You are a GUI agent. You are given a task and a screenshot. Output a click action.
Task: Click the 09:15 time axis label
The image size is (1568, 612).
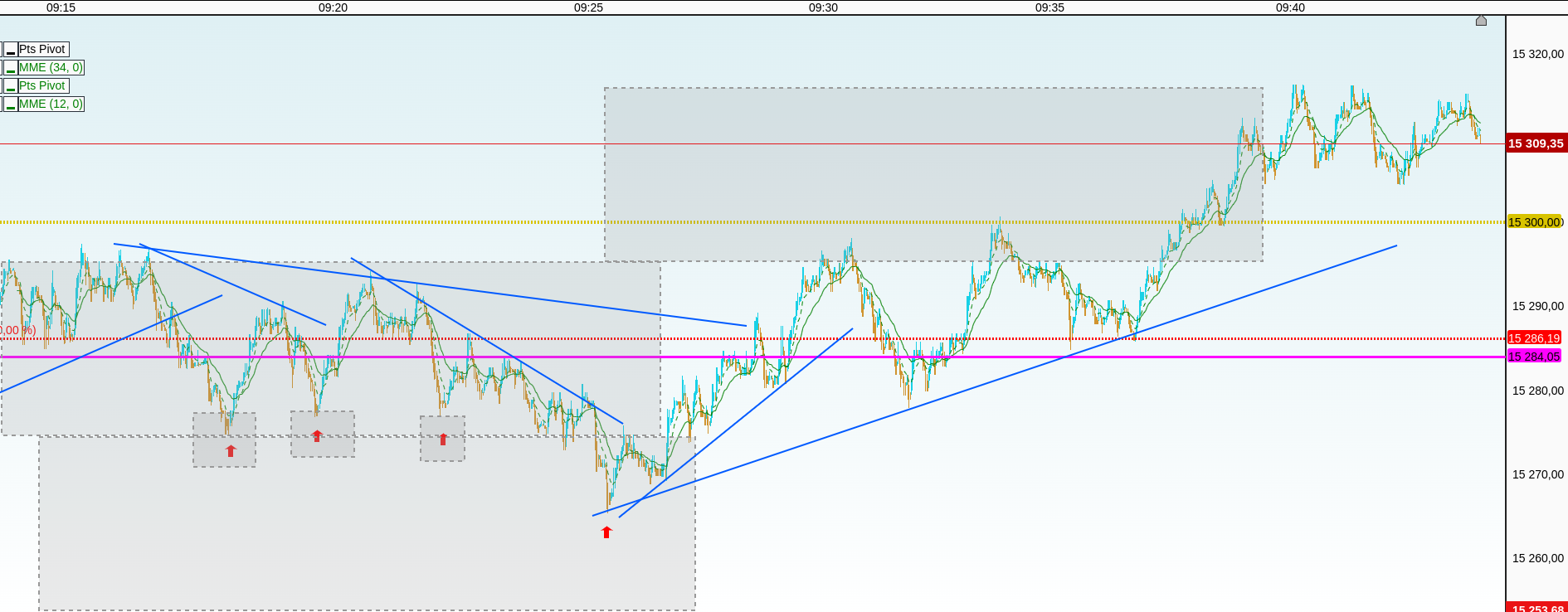[61, 7]
